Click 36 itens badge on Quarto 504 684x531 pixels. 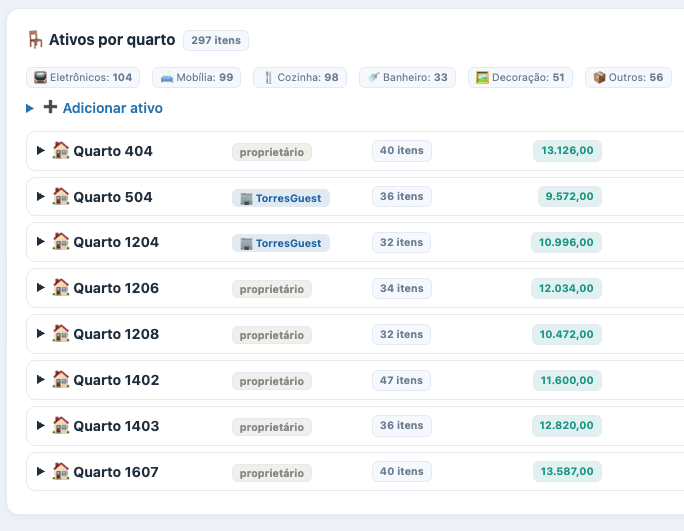(x=402, y=196)
